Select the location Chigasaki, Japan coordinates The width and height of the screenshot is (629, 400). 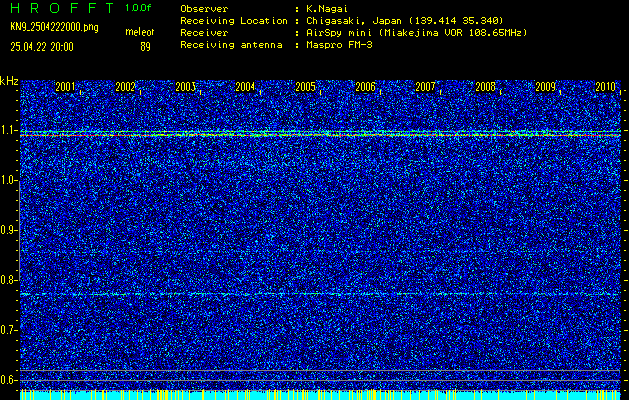pyautogui.click(x=405, y=20)
